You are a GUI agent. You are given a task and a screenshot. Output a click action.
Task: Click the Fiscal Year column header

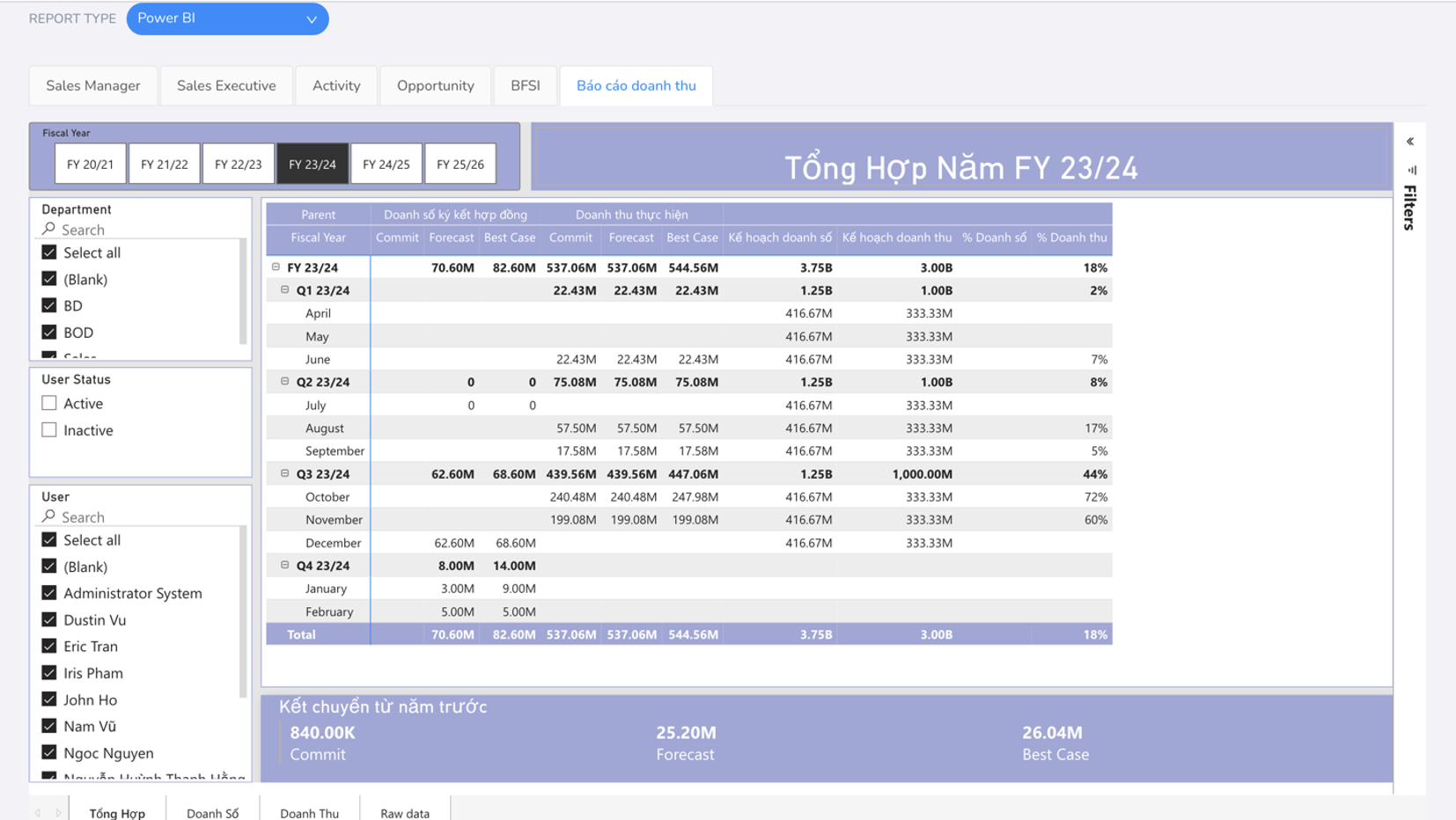point(318,238)
